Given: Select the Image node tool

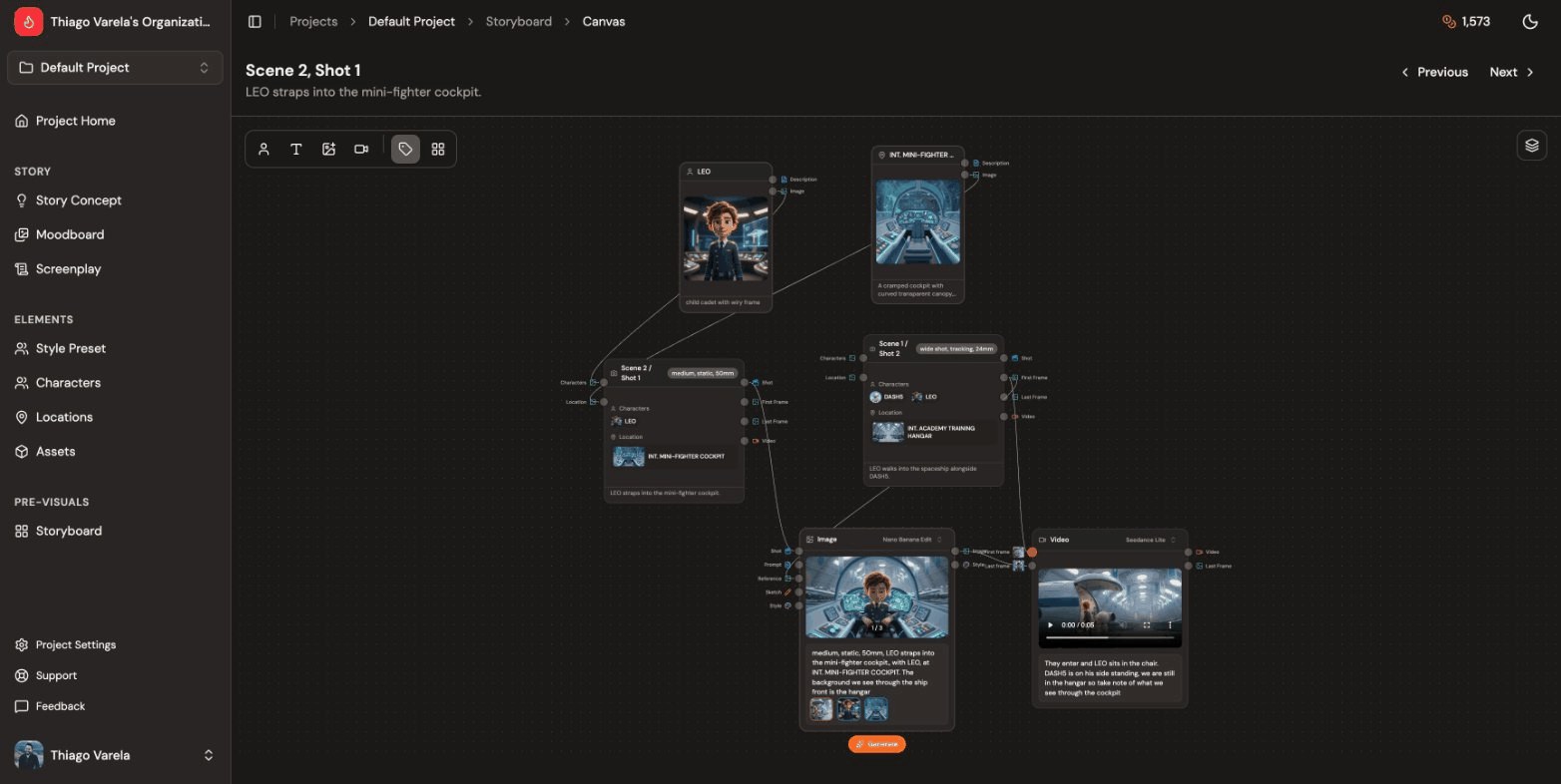Looking at the screenshot, I should pyautogui.click(x=329, y=149).
